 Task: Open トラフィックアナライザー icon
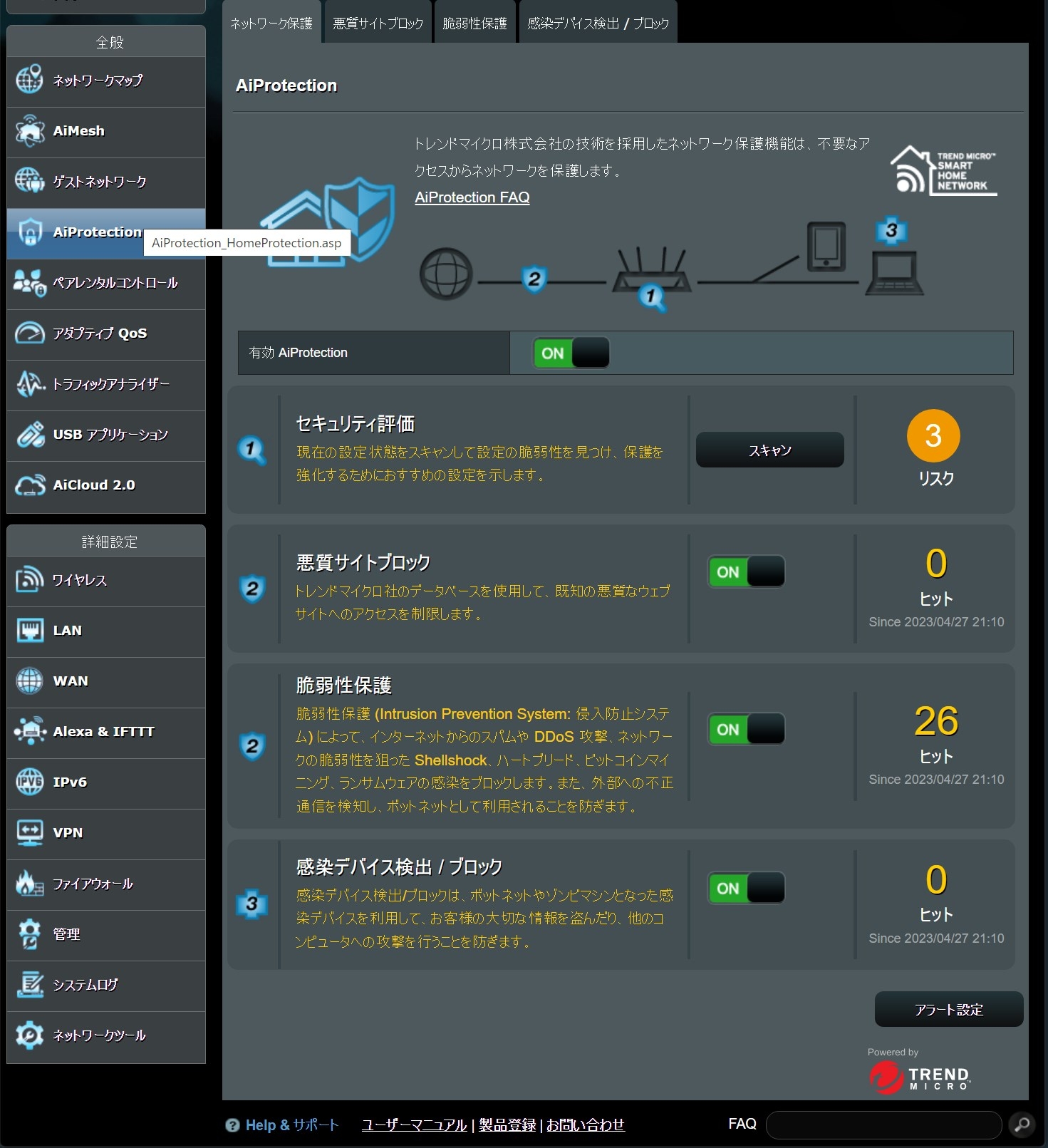[29, 384]
